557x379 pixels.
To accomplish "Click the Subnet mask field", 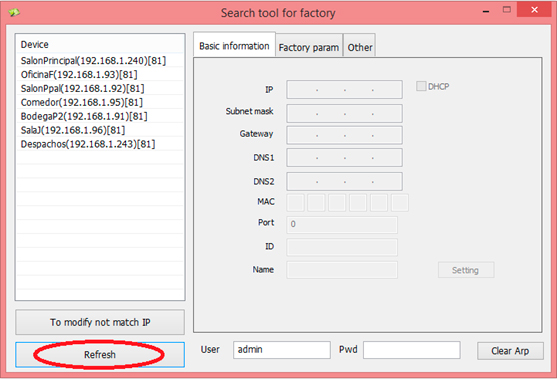I will tap(344, 113).
